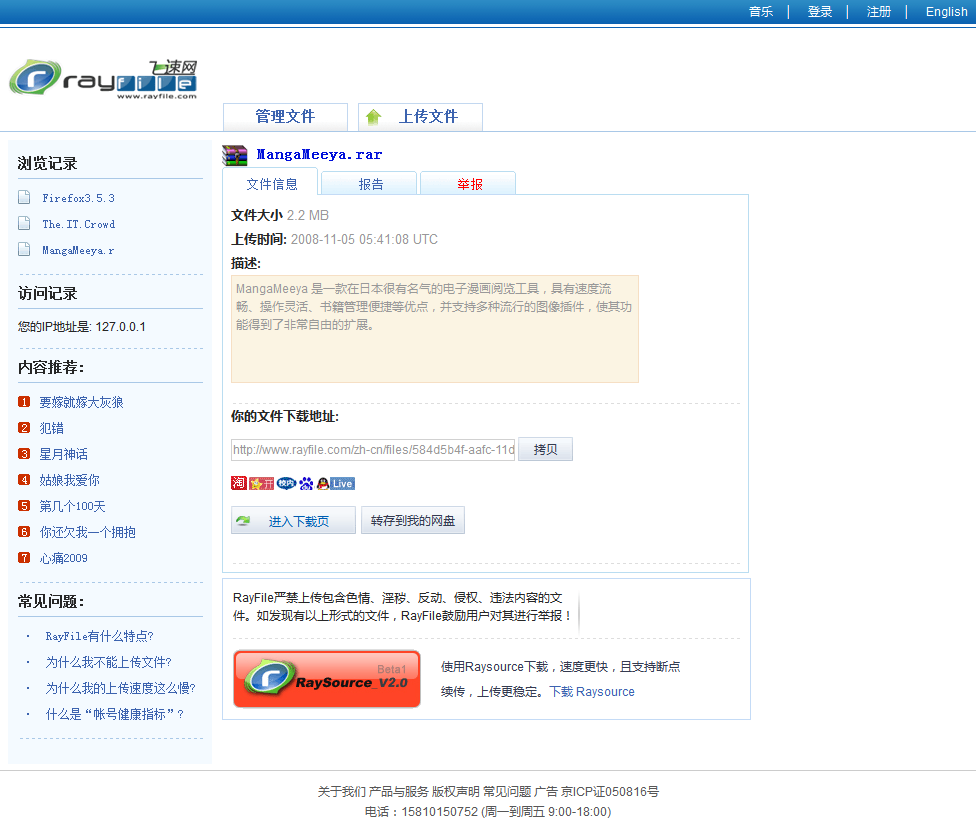Click red number 1 badge

point(24,401)
